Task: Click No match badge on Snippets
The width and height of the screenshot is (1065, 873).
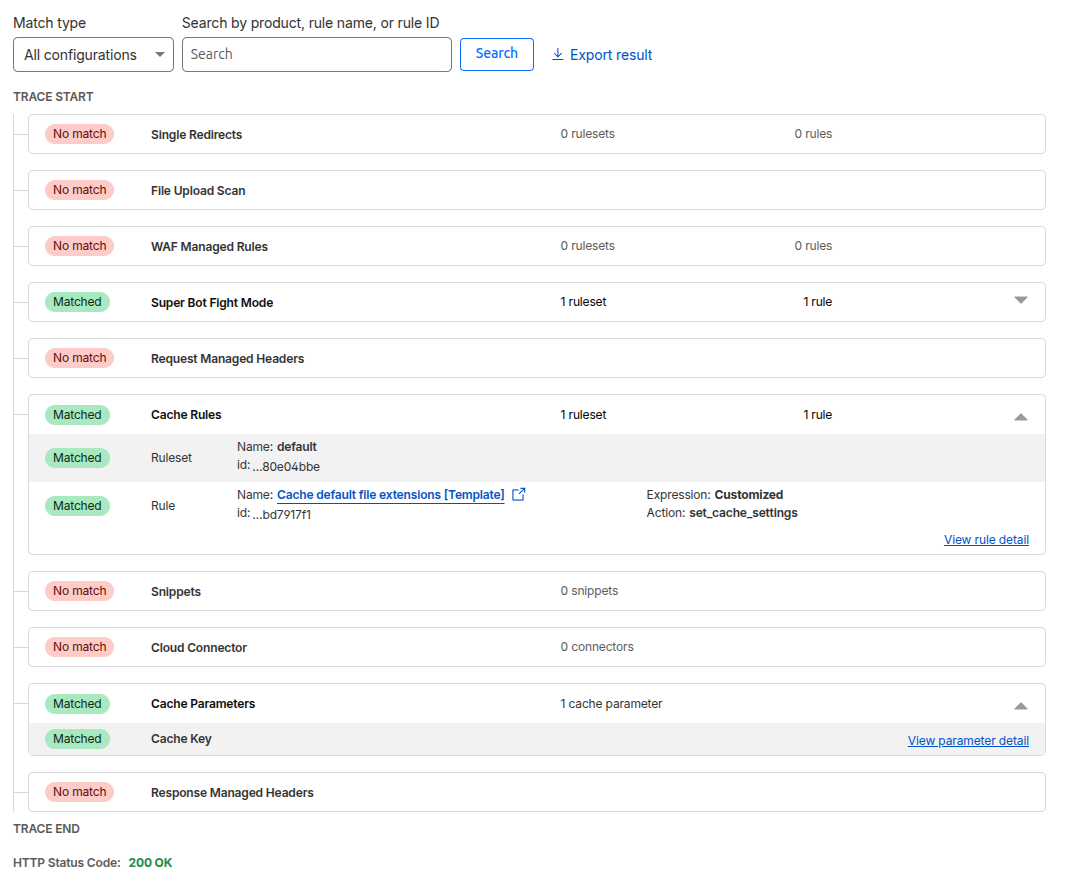Action: (79, 591)
